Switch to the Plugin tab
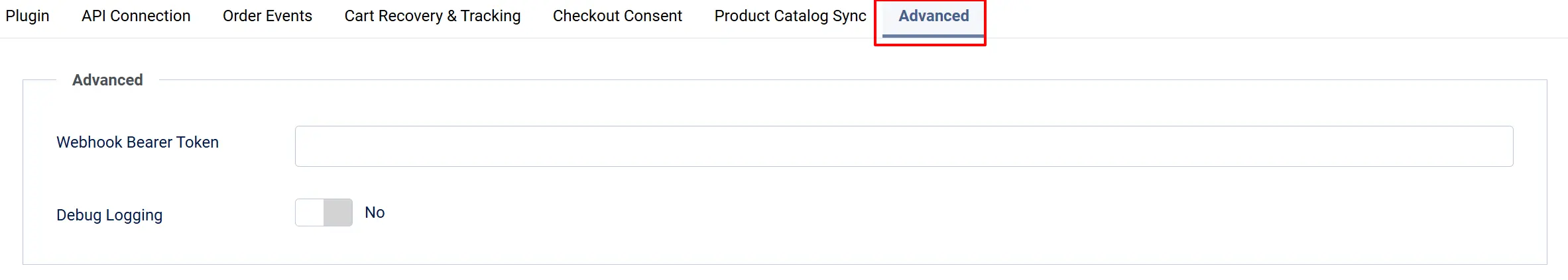This screenshot has height=280, width=1568. (27, 16)
